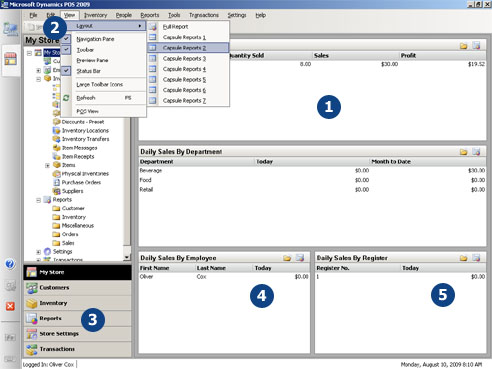Click Capsule Reports 5 icon
The width and height of the screenshot is (492, 369).
153,80
